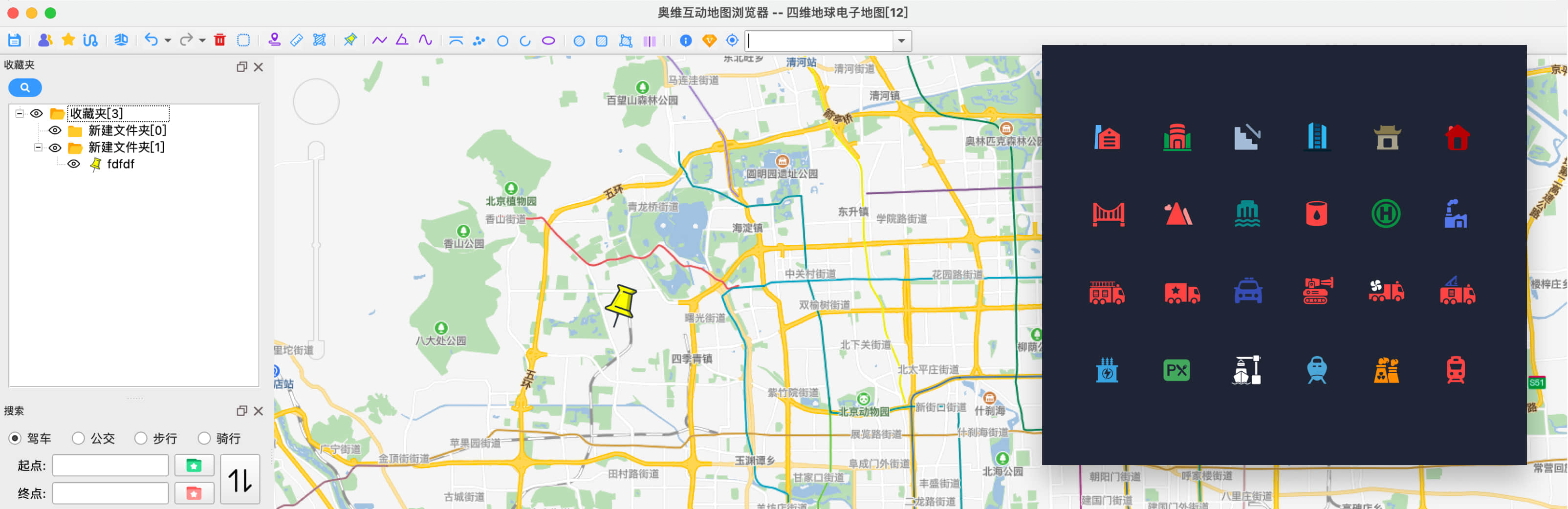Collapse the 新建文件夹[1] tree node
The image size is (1568, 509).
(x=38, y=147)
